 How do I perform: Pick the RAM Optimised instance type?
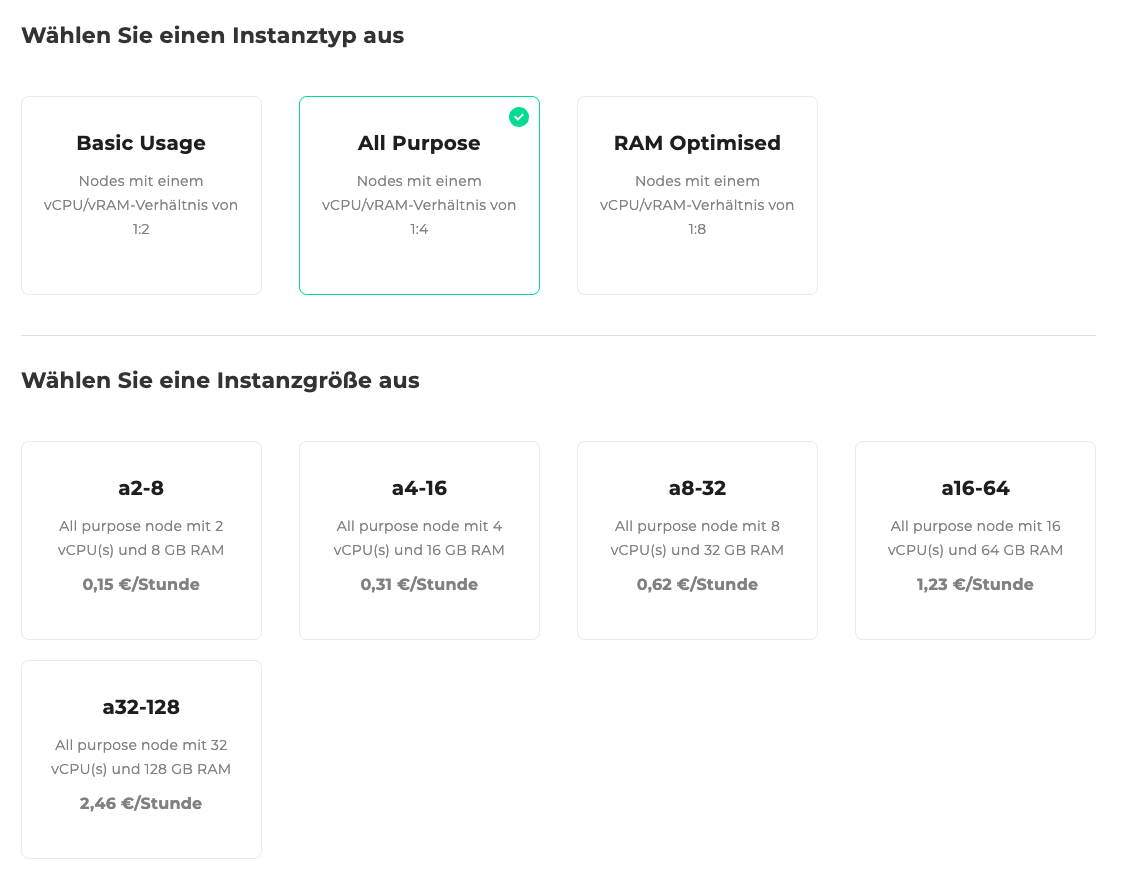[x=697, y=143]
